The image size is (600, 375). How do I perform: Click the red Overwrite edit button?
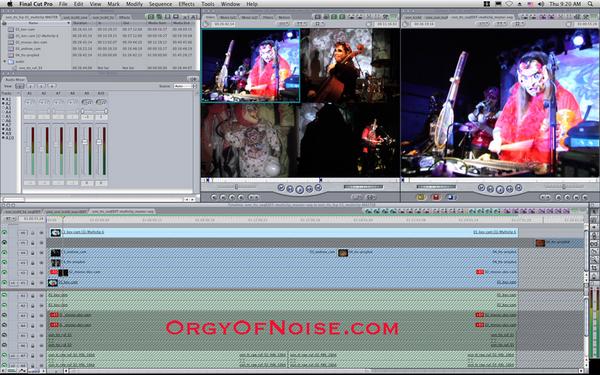435,197
